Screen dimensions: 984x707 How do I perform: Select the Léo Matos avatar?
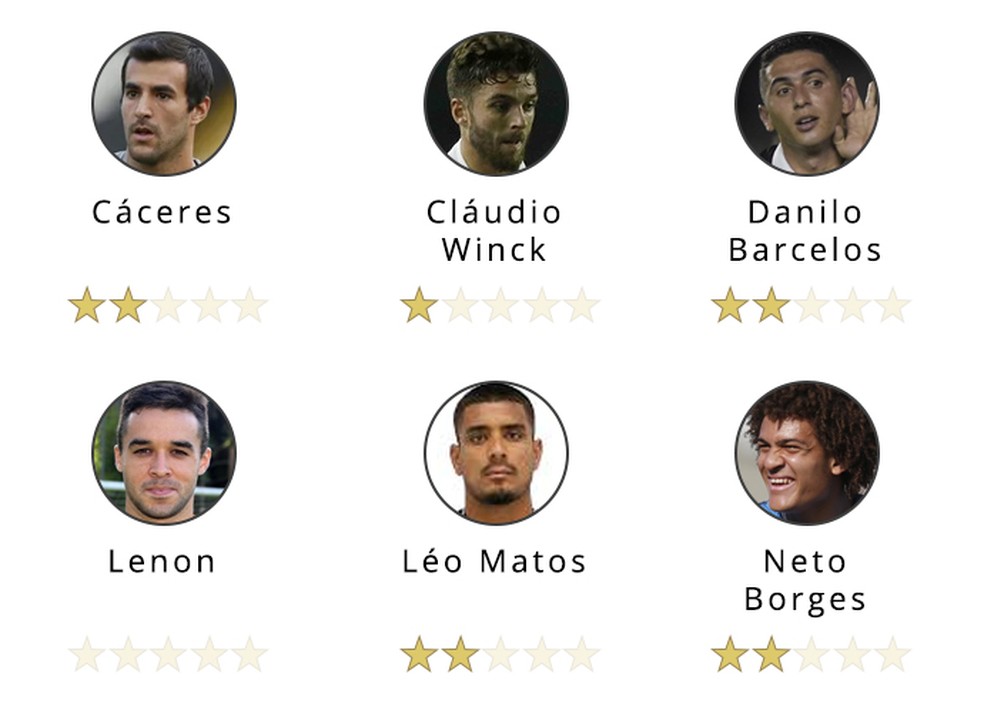point(496,452)
